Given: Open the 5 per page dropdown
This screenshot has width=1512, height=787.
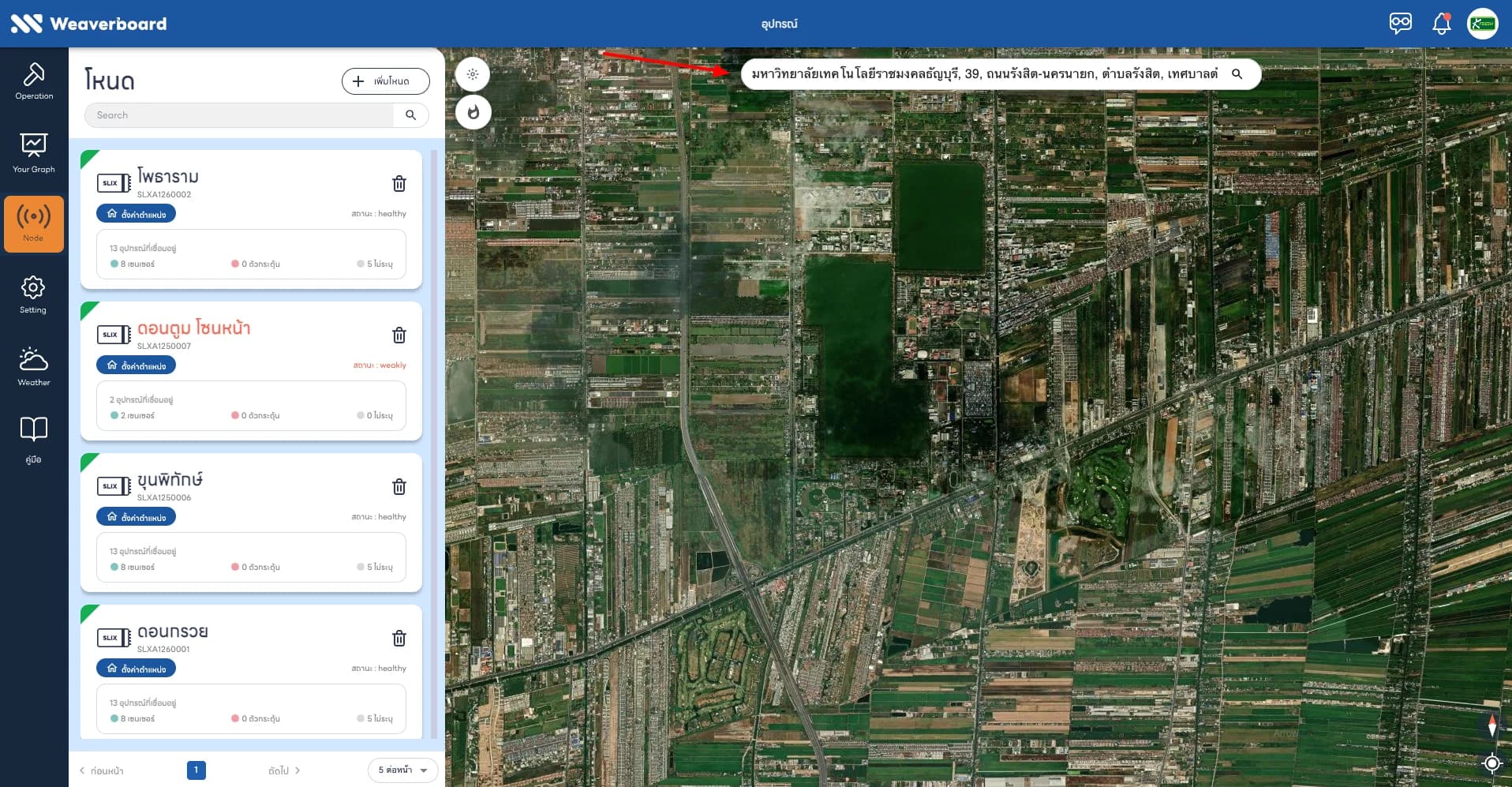Looking at the screenshot, I should tap(402, 770).
